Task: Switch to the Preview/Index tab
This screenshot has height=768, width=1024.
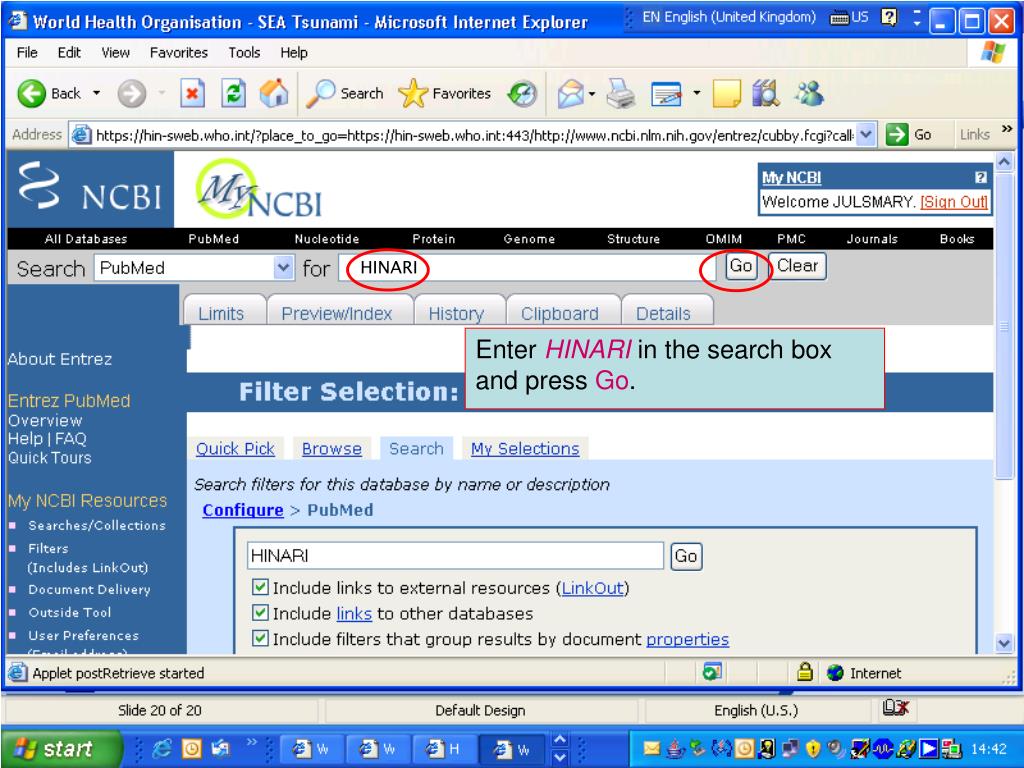Action: point(338,312)
